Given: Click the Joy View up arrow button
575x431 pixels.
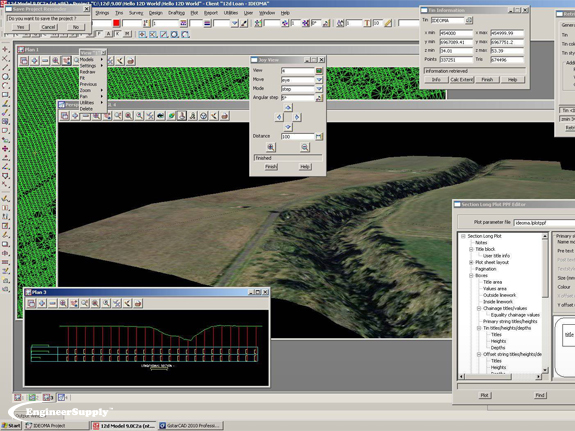Looking at the screenshot, I should click(x=288, y=107).
